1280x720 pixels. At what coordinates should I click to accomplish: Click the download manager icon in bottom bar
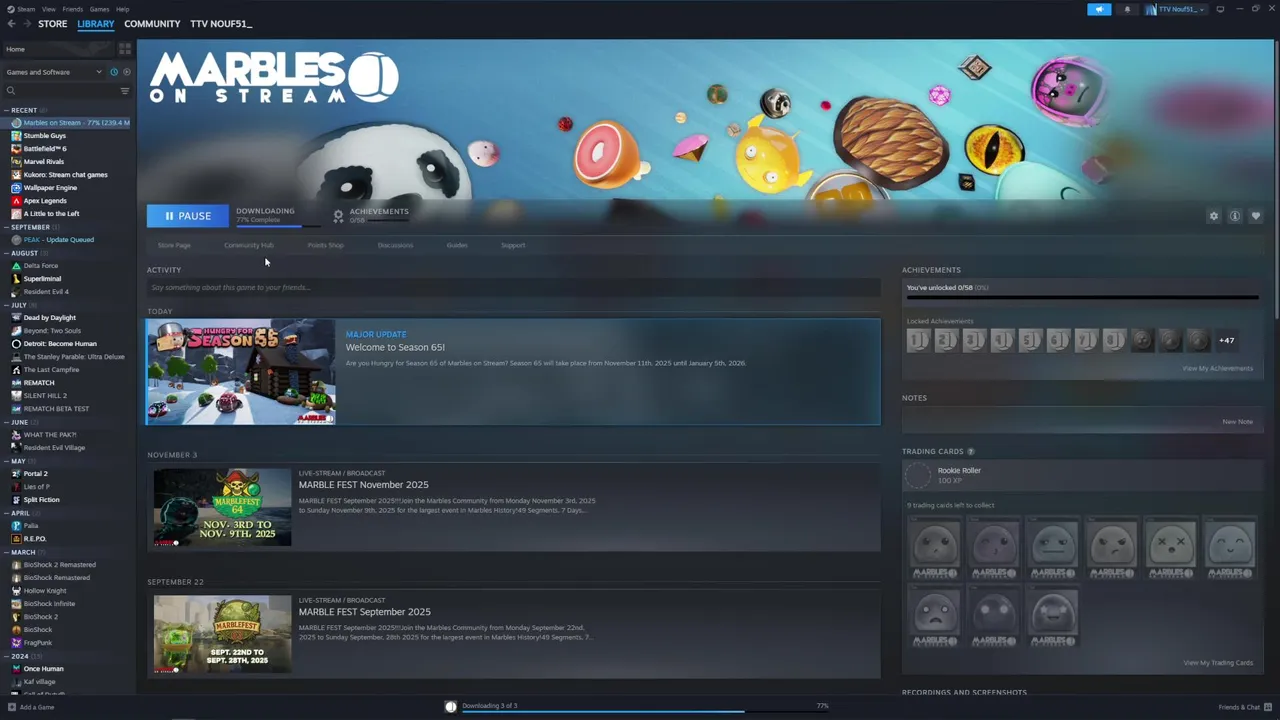pyautogui.click(x=451, y=706)
